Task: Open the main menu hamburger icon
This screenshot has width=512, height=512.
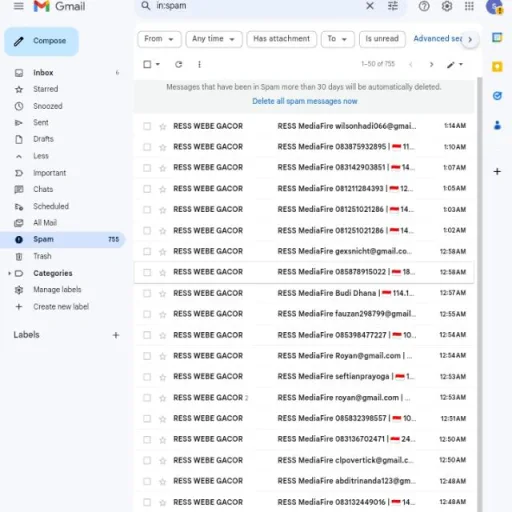Action: [x=19, y=6]
